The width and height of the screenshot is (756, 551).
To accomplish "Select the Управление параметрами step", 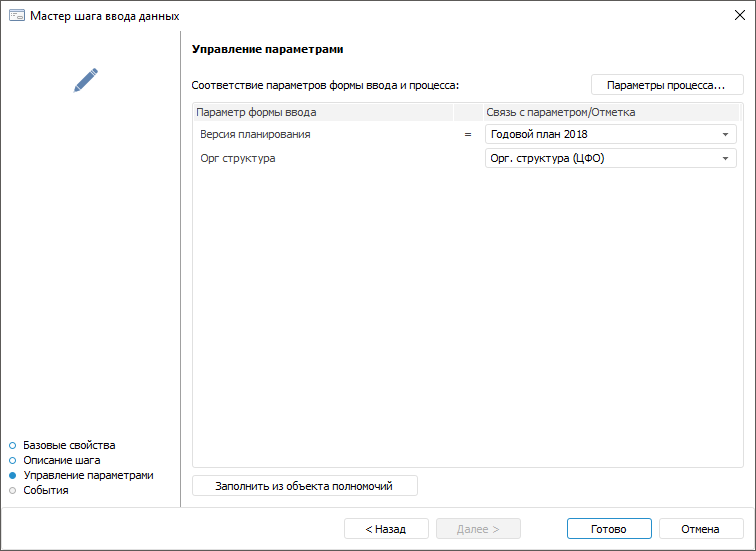I will point(88,475).
